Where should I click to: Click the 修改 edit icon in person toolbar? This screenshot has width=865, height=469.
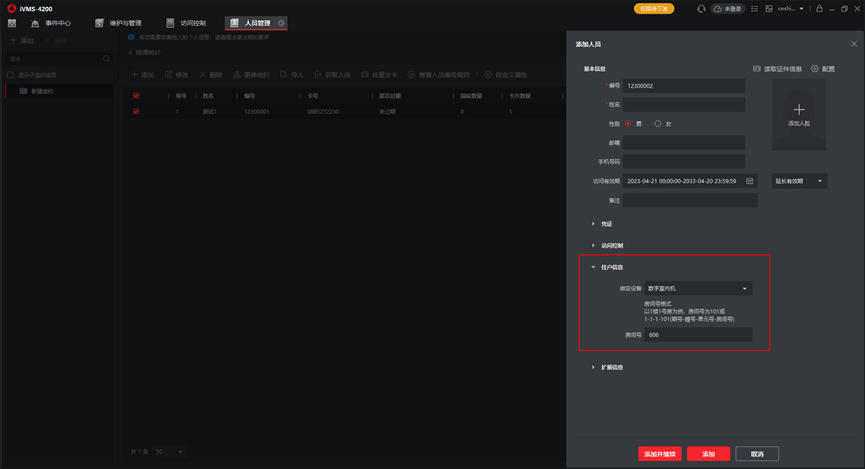(169, 74)
